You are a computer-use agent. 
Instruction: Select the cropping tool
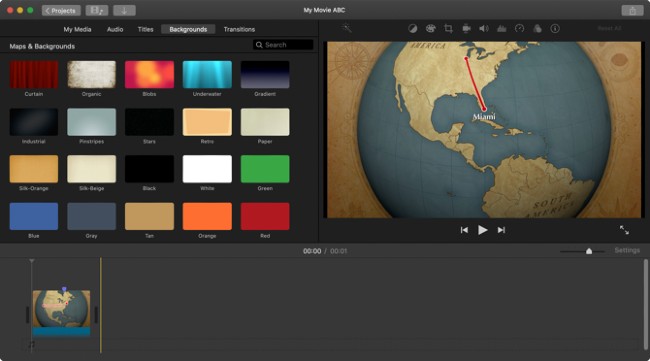(x=448, y=29)
